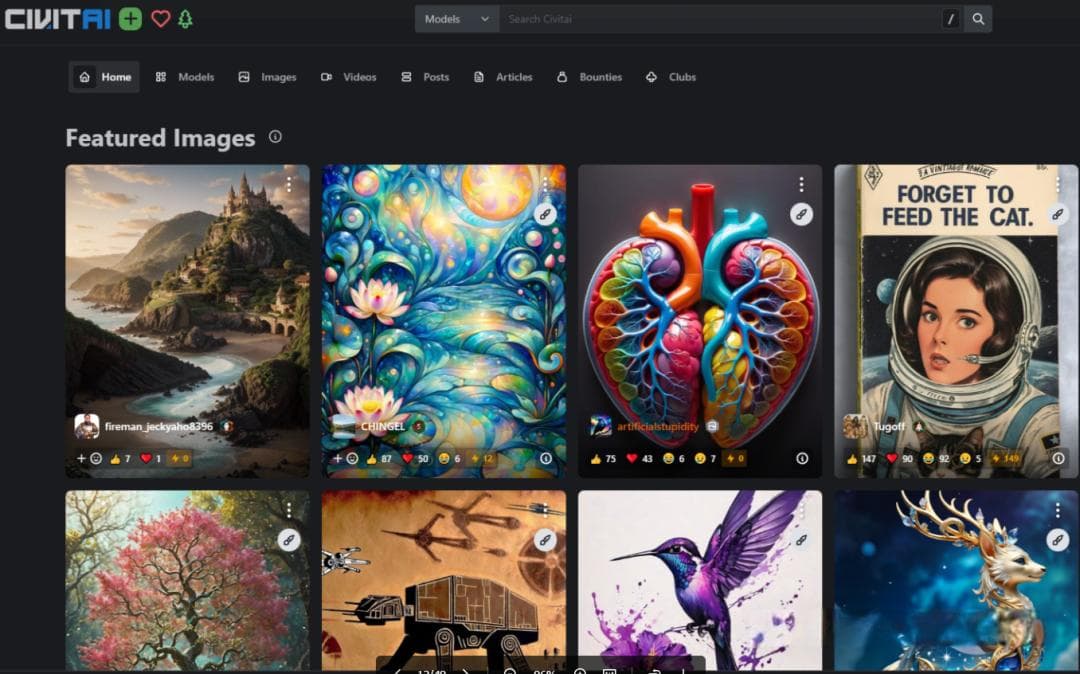Toggle thumbs up (87) on lotus painting
The image size is (1080, 674).
point(379,459)
